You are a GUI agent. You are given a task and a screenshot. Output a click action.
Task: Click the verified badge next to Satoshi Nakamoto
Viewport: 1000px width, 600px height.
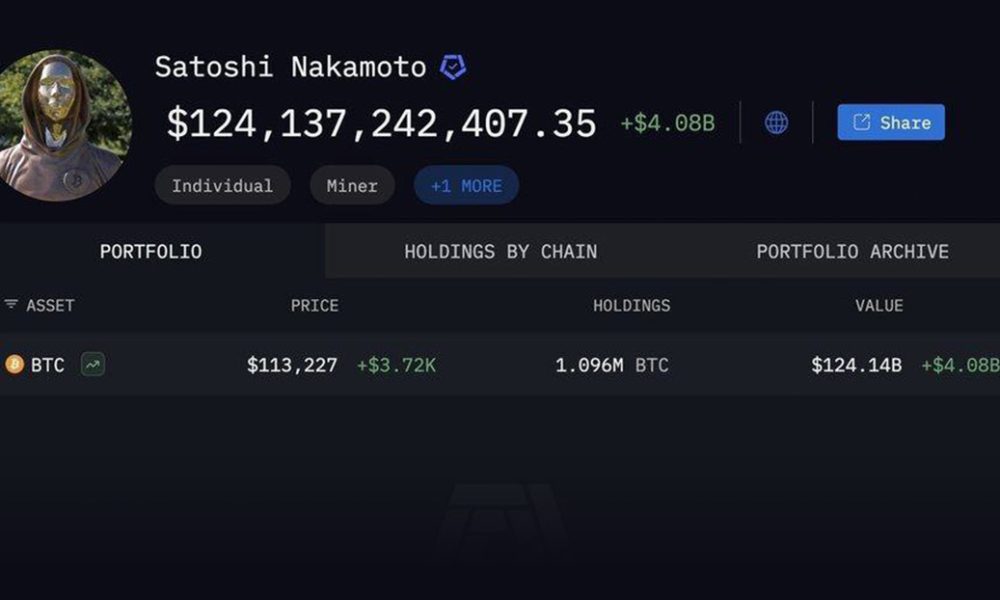(453, 67)
